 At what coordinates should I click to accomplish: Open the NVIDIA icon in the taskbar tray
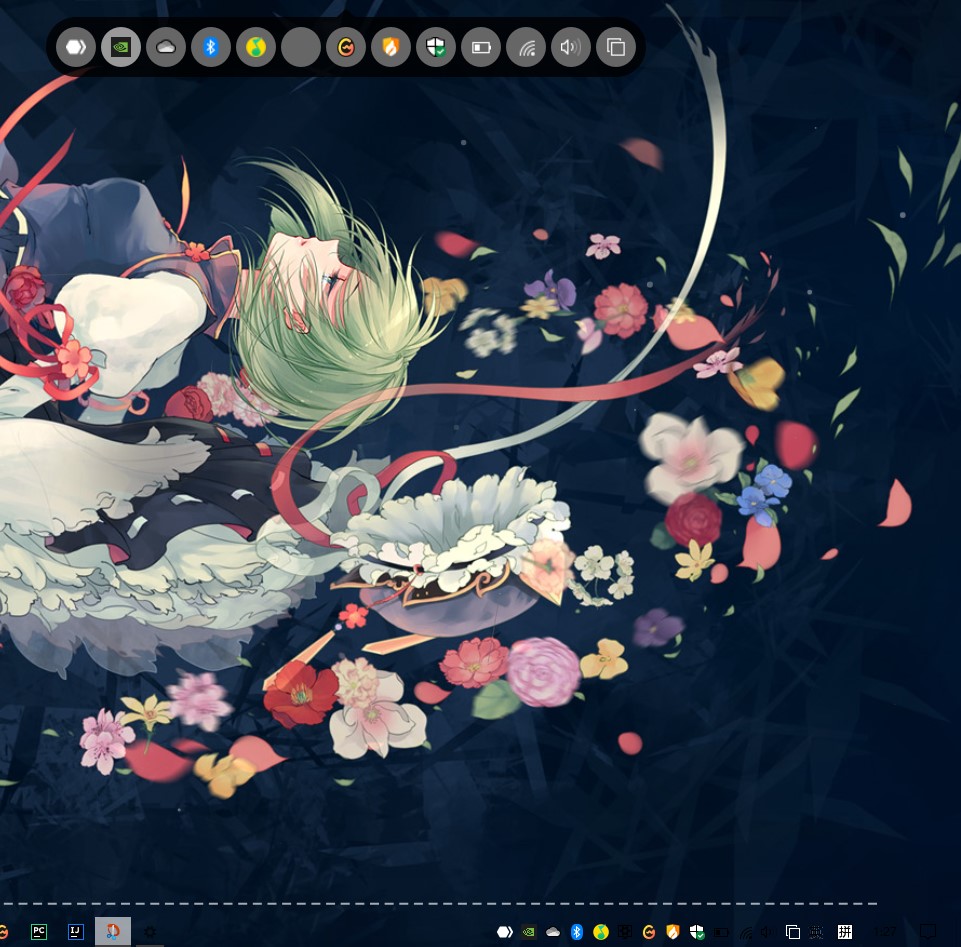click(528, 932)
